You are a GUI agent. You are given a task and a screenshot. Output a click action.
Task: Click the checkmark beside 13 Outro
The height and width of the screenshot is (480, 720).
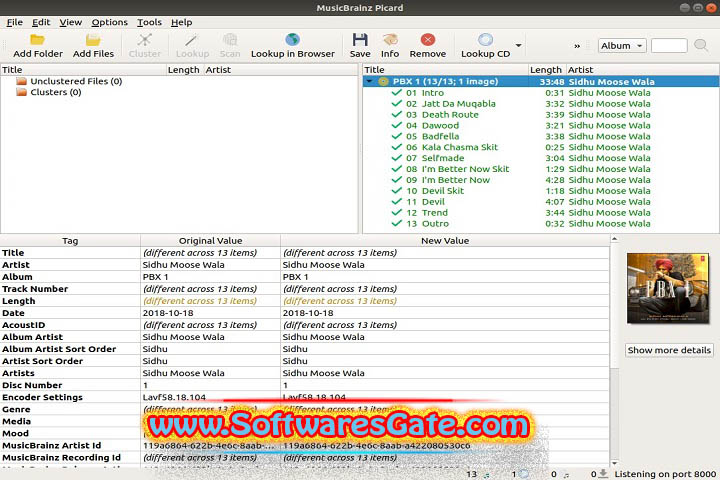click(x=397, y=224)
